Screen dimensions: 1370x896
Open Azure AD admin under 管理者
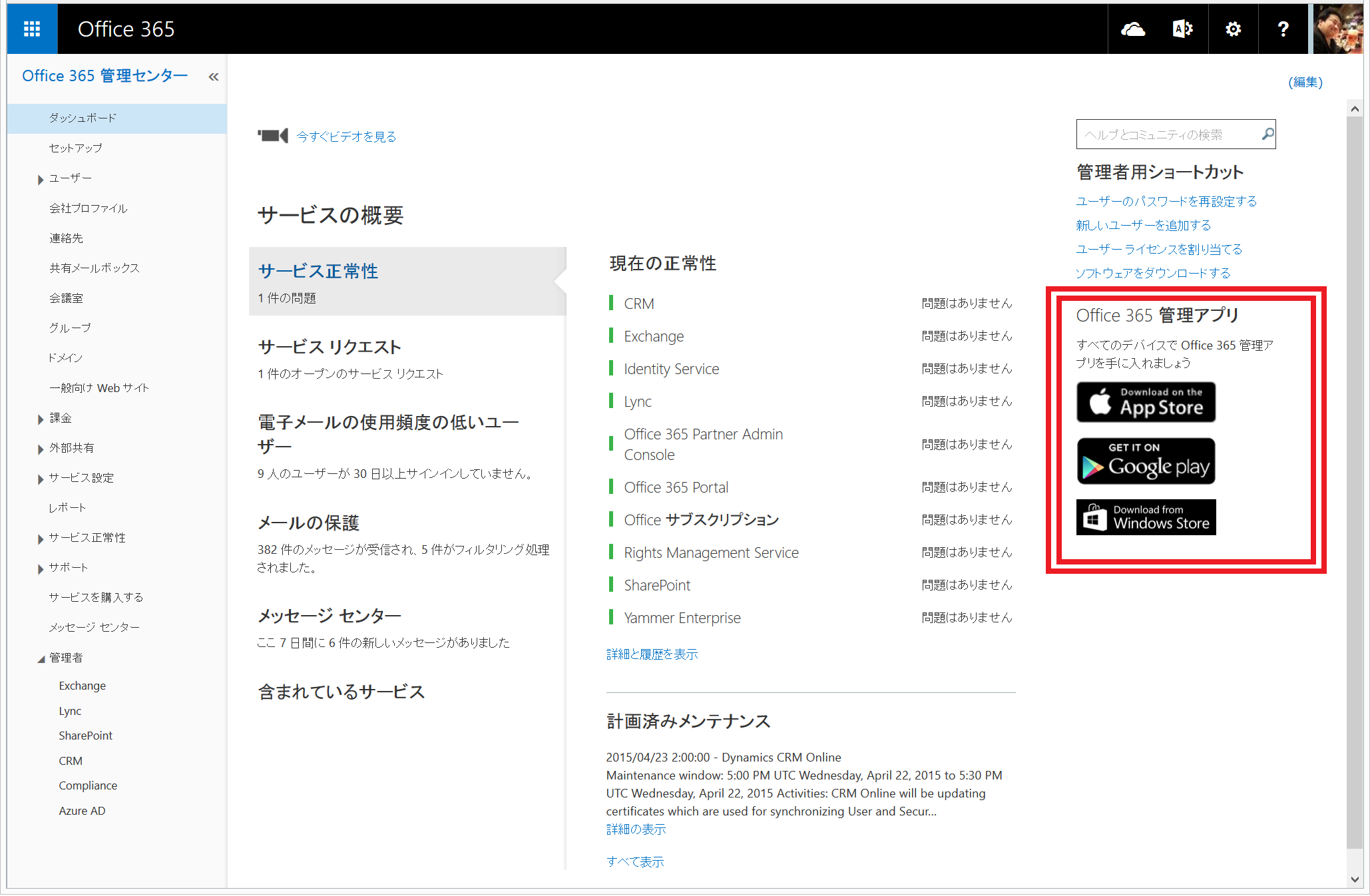(82, 811)
